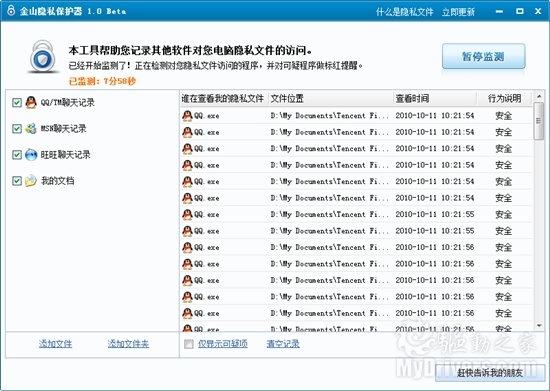This screenshot has height=391, width=550.
Task: Click the 已监测: 7分58秒 timer text
Action: (x=102, y=81)
